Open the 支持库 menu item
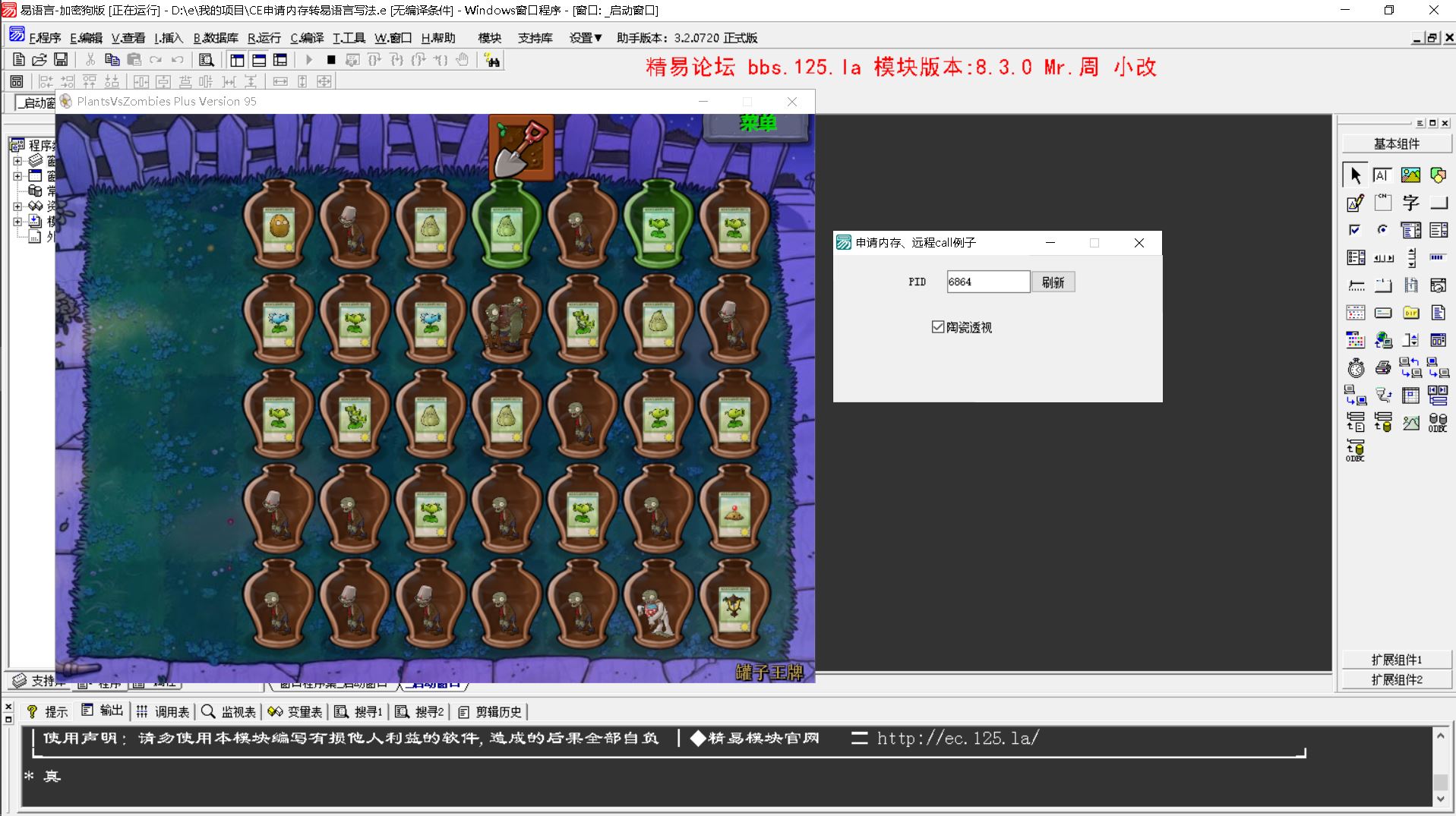Viewport: 1456px width, 816px height. (535, 38)
